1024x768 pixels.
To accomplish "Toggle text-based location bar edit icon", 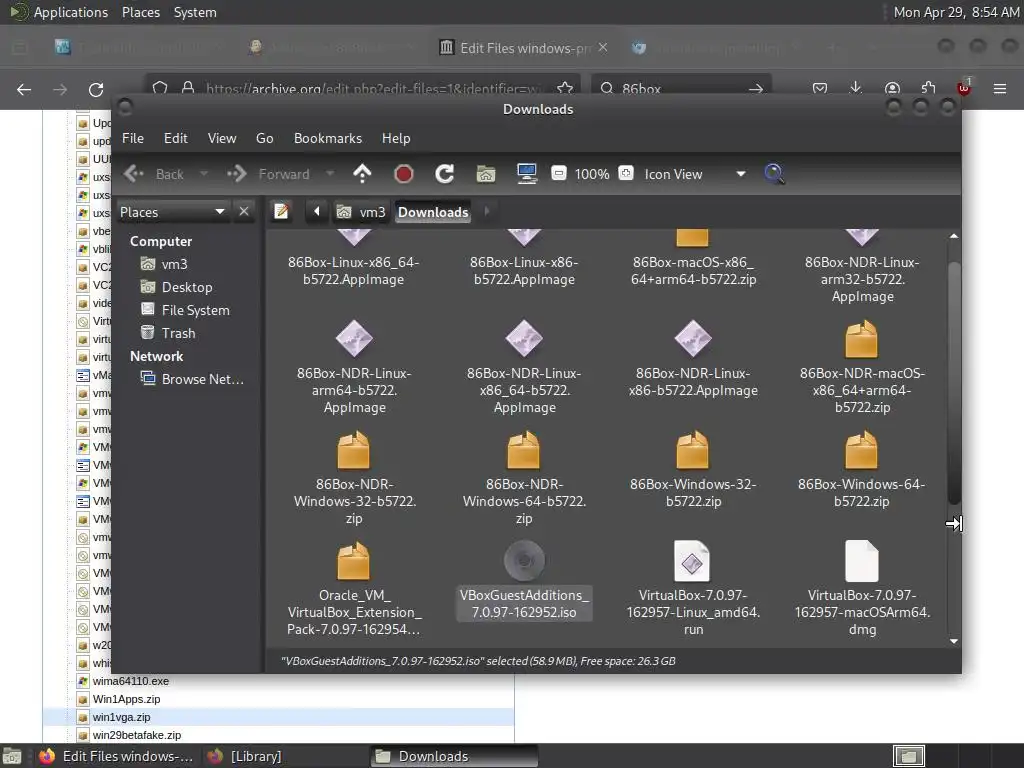I will [x=281, y=212].
